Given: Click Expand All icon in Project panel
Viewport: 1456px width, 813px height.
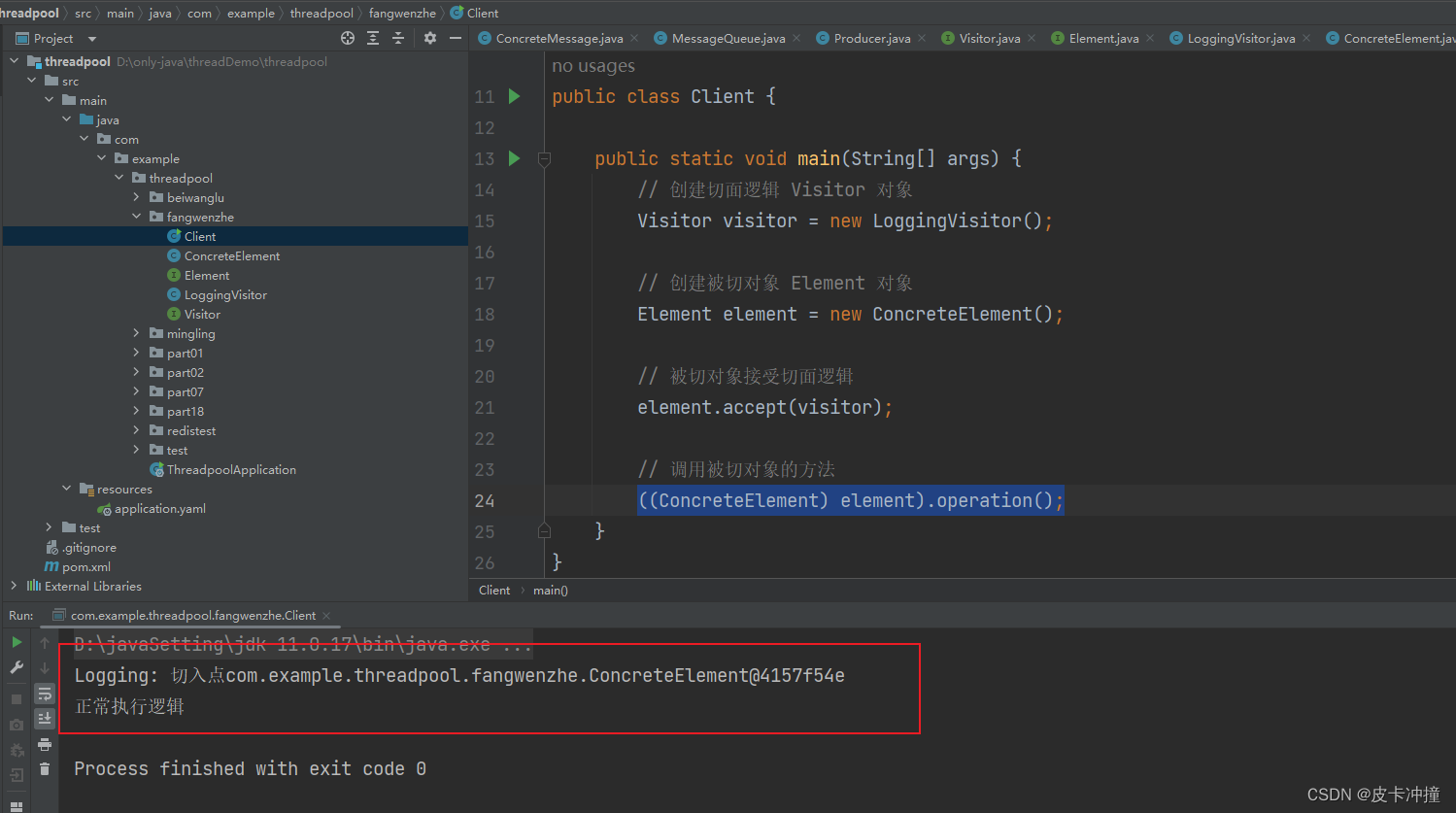Looking at the screenshot, I should click(373, 38).
